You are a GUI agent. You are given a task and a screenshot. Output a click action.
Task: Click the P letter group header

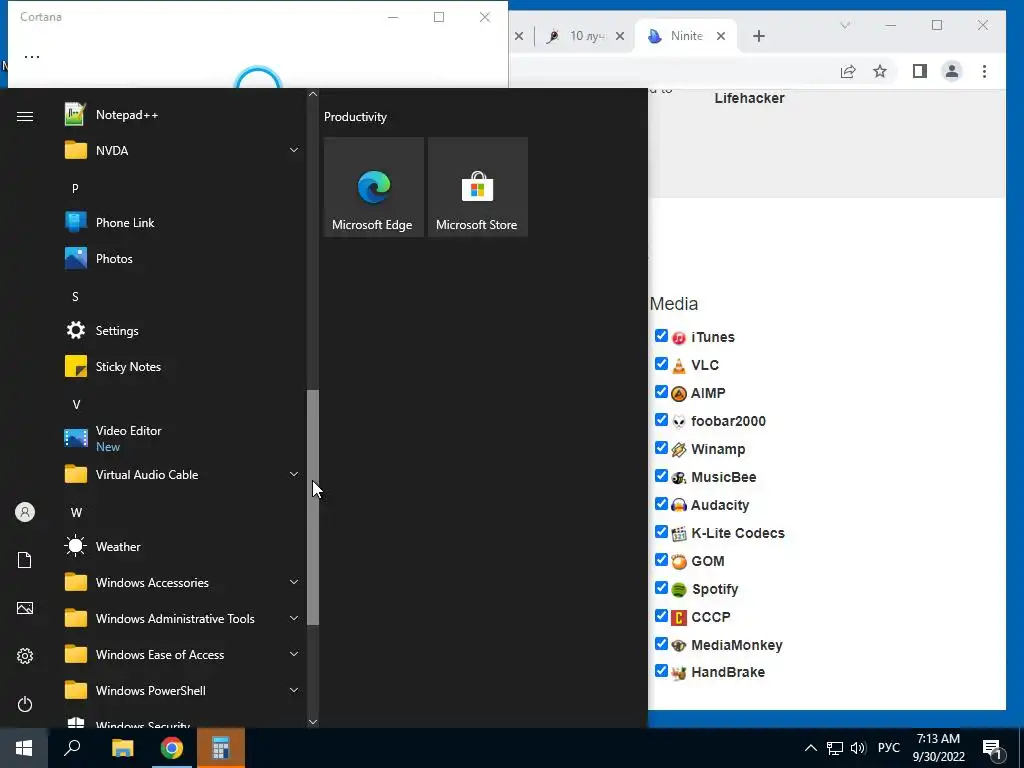[75, 188]
